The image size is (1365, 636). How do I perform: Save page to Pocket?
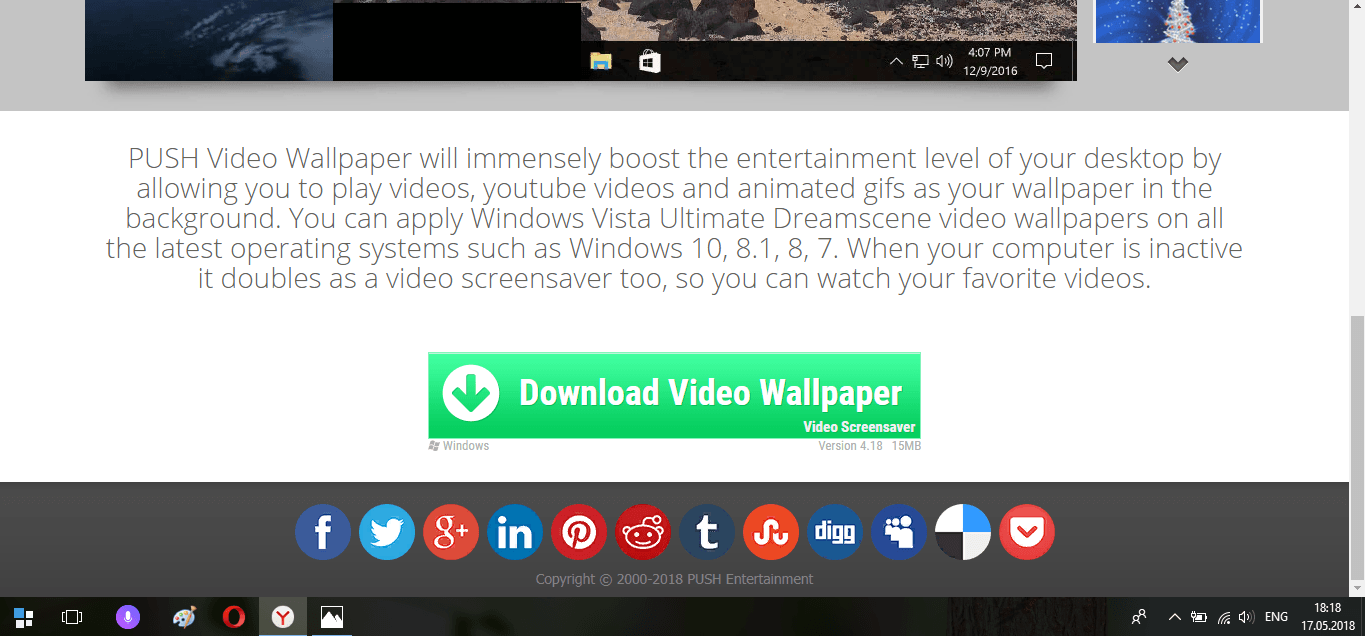1027,532
